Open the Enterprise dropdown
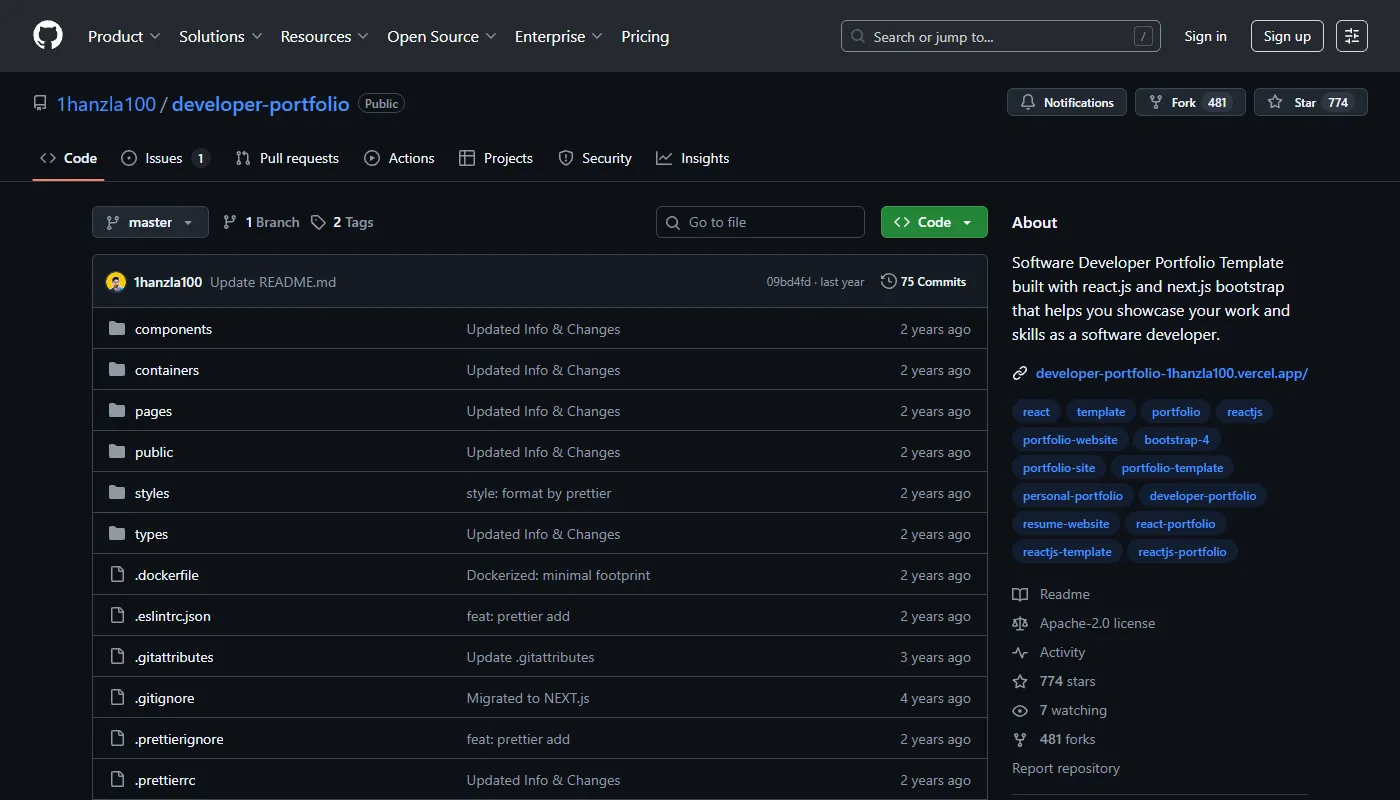The height and width of the screenshot is (800, 1400). (558, 36)
